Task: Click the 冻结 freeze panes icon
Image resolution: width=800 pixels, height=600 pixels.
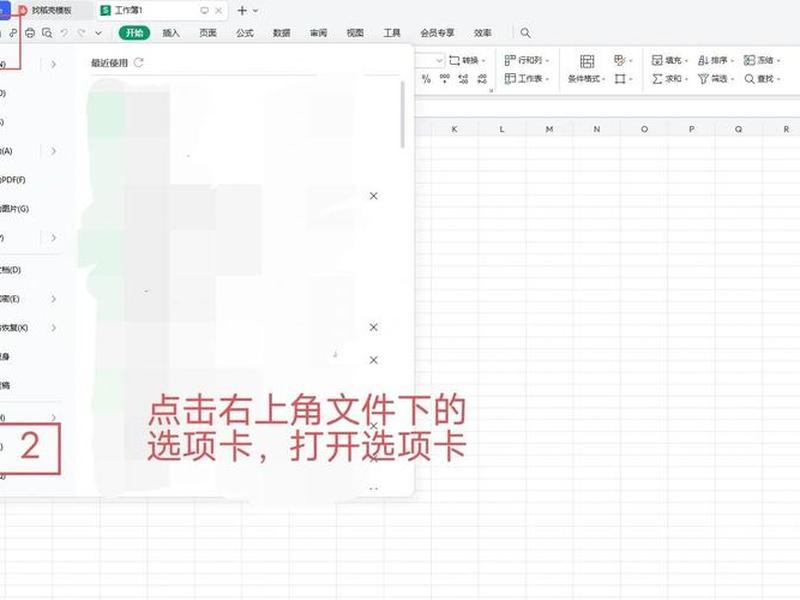Action: tap(749, 61)
